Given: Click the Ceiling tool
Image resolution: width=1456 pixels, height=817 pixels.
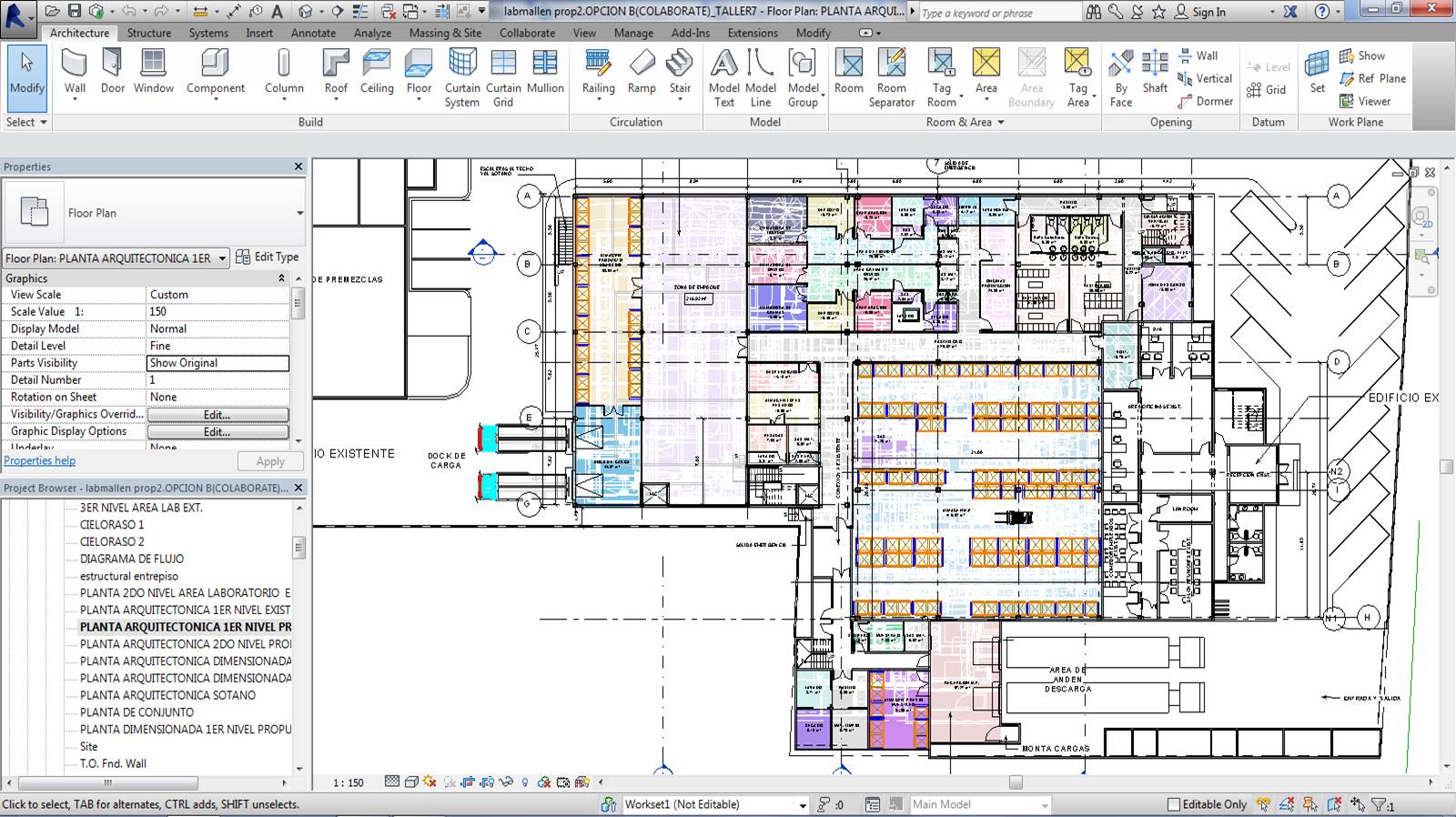Looking at the screenshot, I should pyautogui.click(x=377, y=73).
